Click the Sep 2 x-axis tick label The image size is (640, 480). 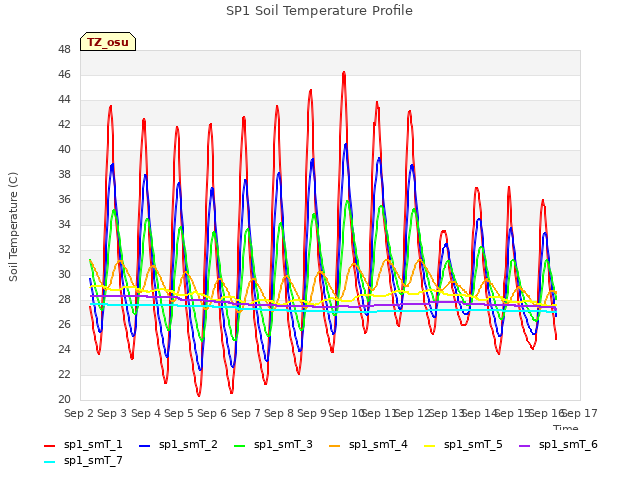tap(79, 413)
